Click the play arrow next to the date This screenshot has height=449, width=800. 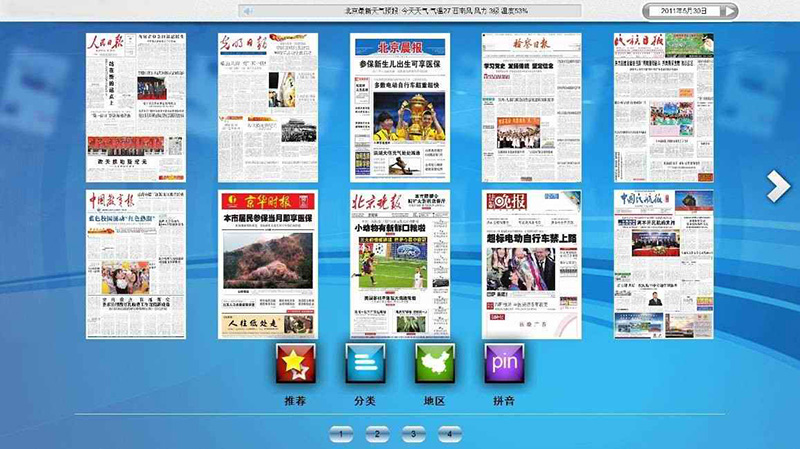[730, 11]
